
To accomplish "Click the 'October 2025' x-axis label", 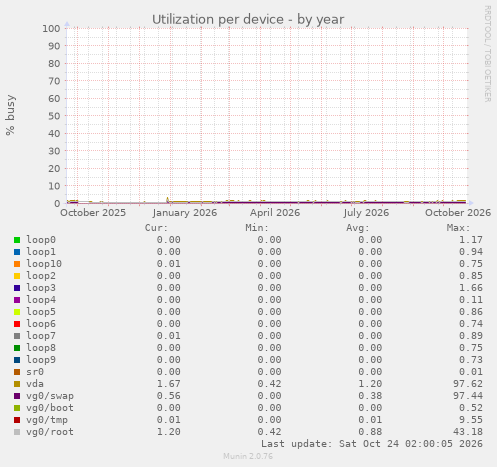I will pos(93,213).
